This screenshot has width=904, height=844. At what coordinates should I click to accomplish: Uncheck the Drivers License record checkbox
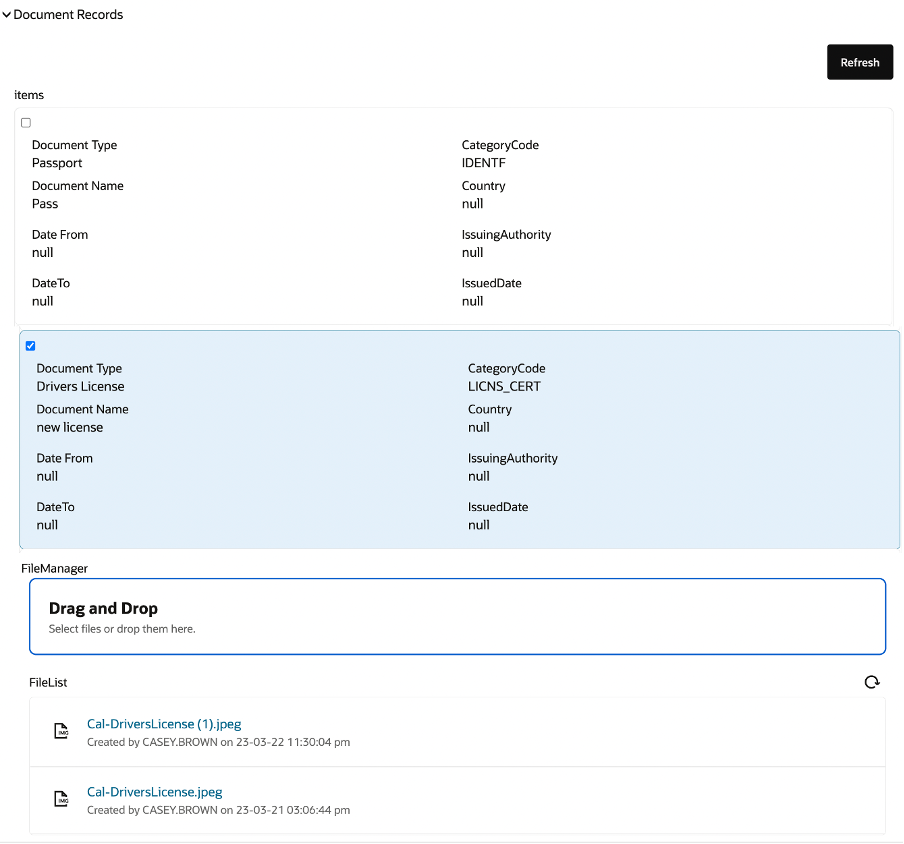(x=30, y=345)
